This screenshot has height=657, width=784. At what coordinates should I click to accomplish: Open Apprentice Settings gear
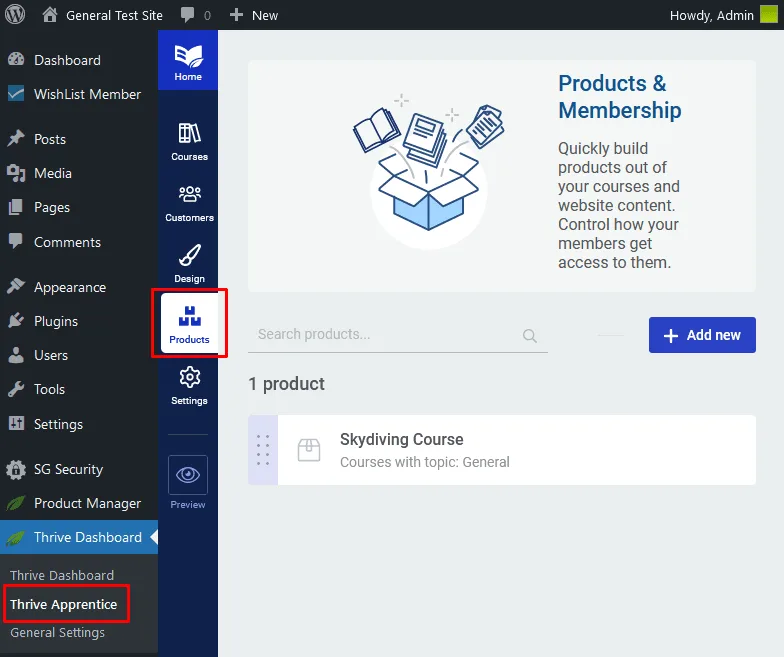point(189,386)
